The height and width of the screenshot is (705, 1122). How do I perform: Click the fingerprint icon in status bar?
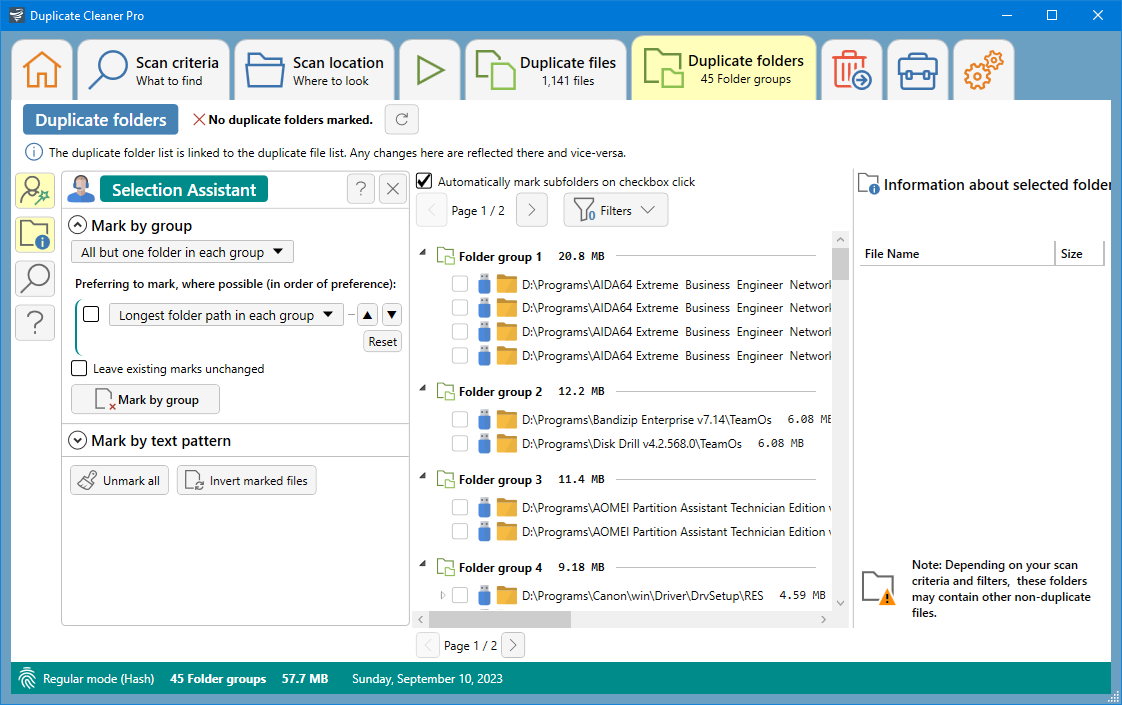pos(27,679)
